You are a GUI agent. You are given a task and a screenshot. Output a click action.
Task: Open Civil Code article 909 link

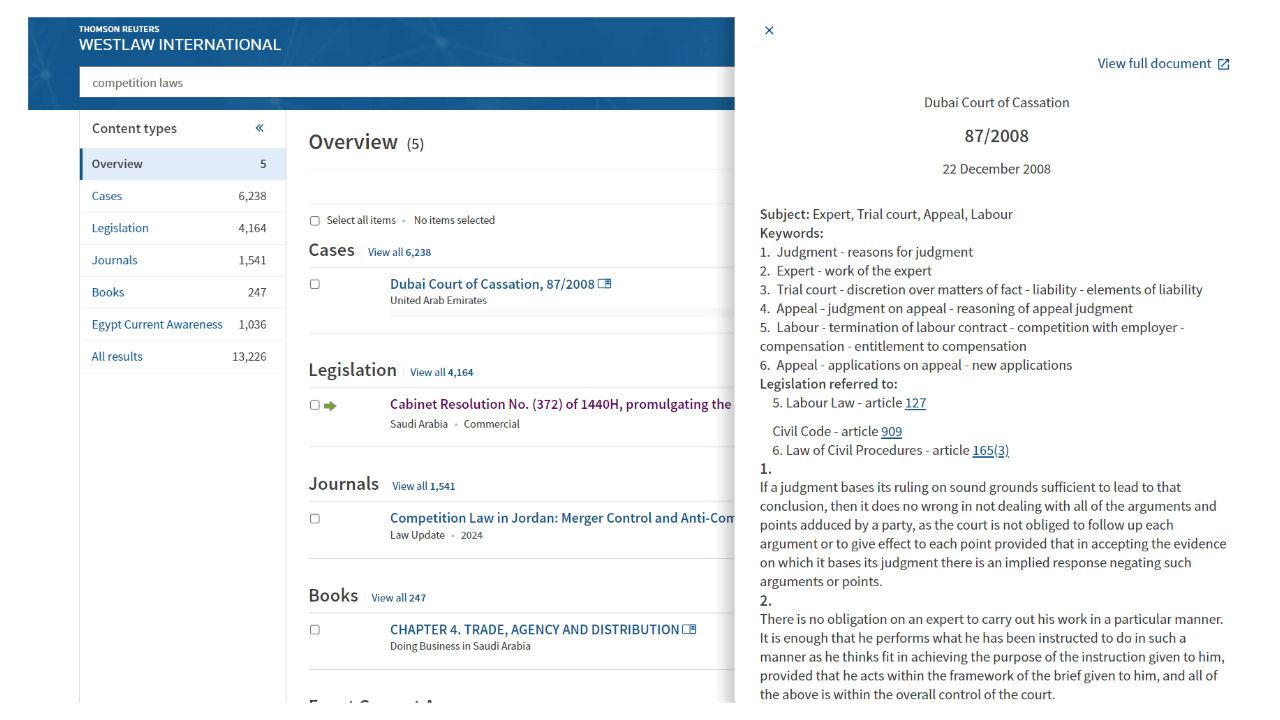[x=891, y=431]
